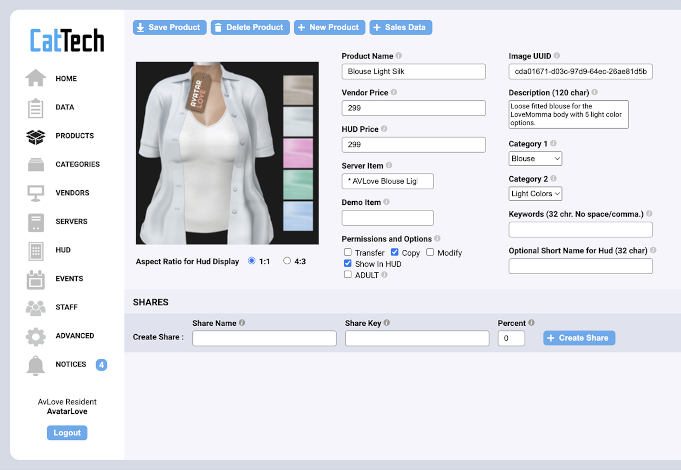Screen dimensions: 681x470
Task: Uncheck the Show In HUD checkbox
Action: tap(347, 264)
